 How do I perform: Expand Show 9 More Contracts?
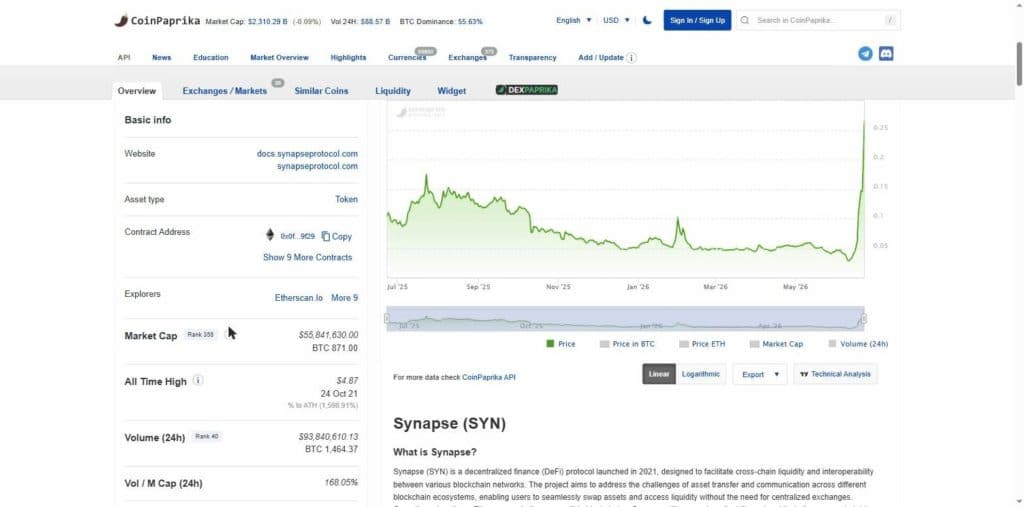[x=308, y=257]
